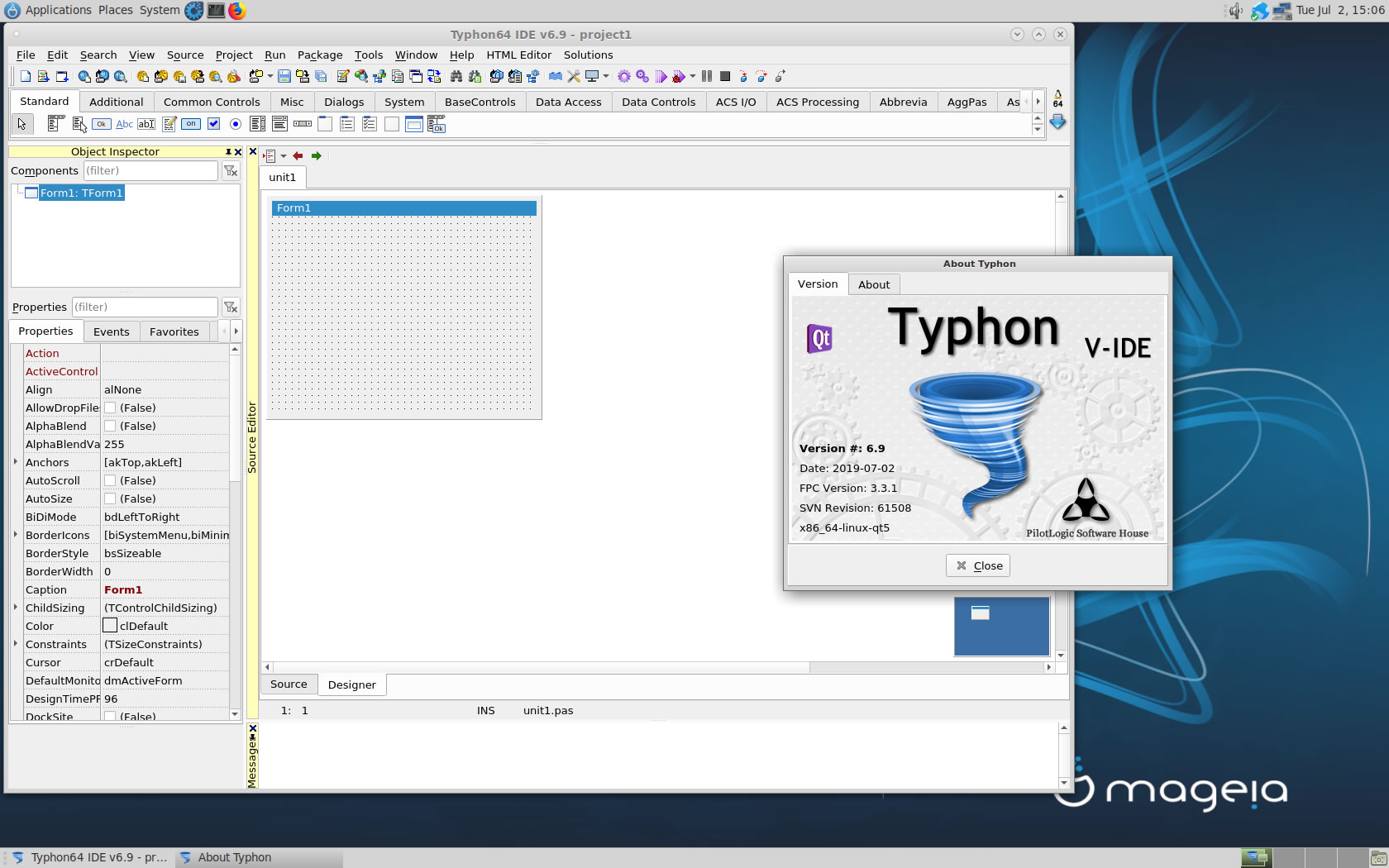Click the binoculars Find icon in toolbar
The height and width of the screenshot is (868, 1389).
point(456,76)
